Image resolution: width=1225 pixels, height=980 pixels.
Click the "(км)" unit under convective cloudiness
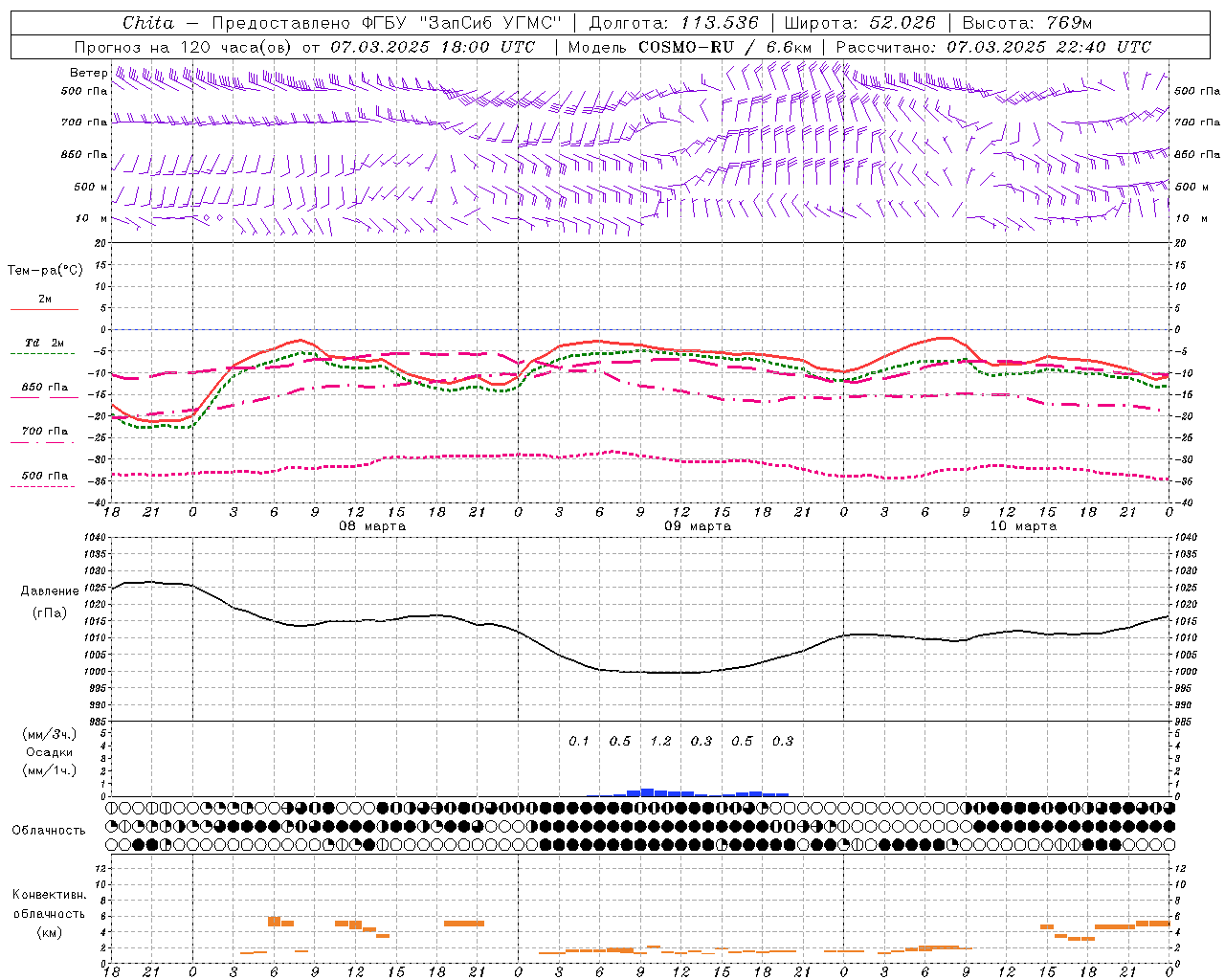tap(50, 932)
